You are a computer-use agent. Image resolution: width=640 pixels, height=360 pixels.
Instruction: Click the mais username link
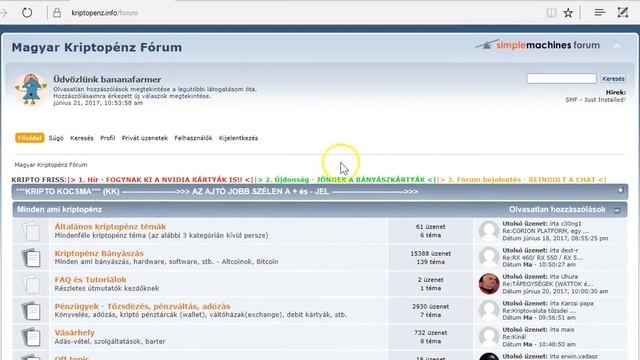[x=568, y=330]
